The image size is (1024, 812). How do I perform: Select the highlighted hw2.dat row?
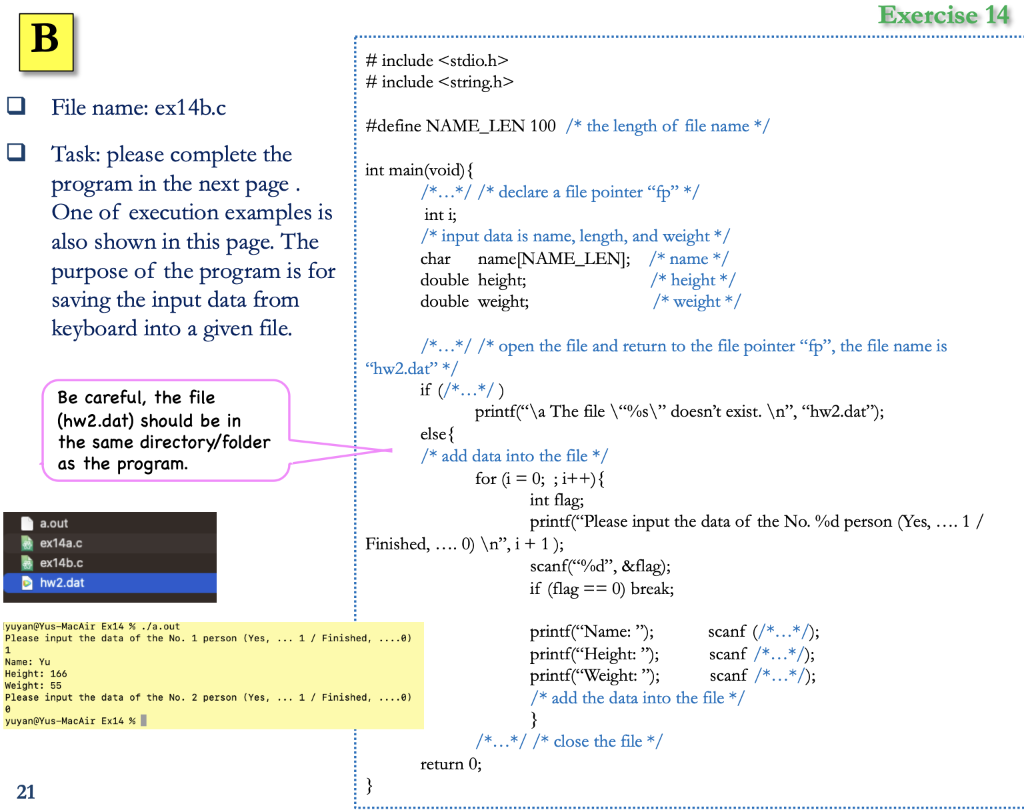coord(110,583)
